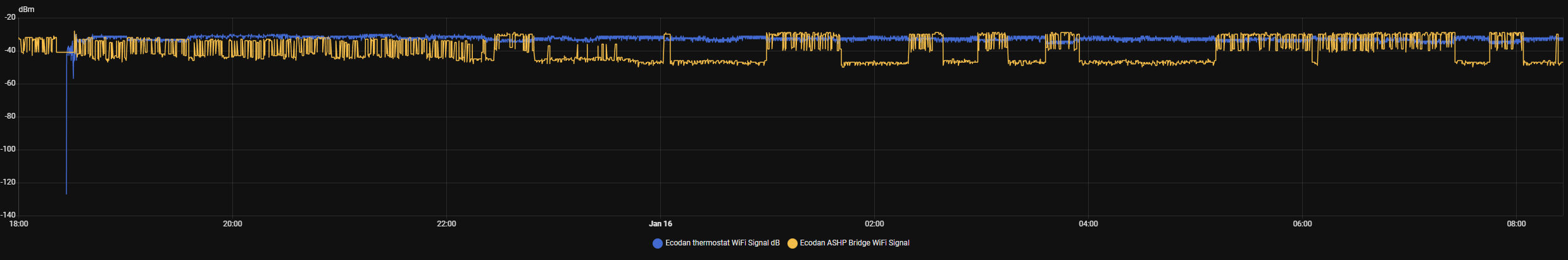Click the 06:00 time axis label
The image size is (1568, 260).
[1302, 224]
